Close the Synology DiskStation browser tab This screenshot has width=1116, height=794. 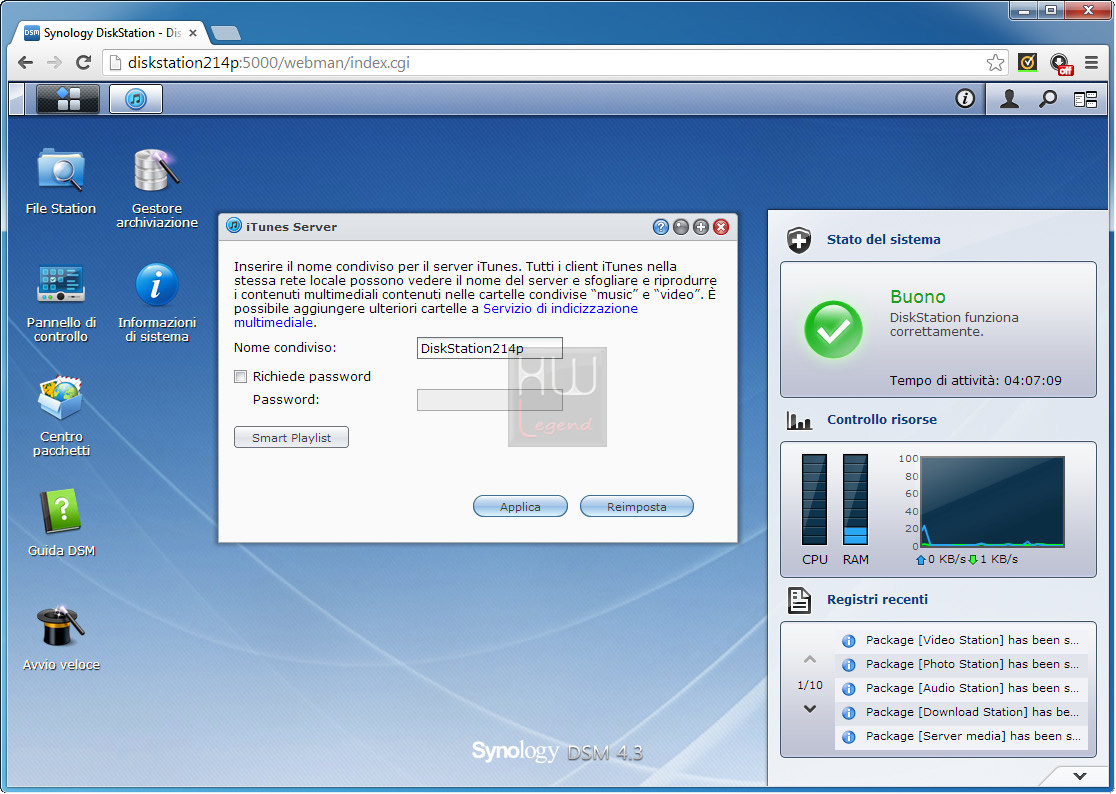192,33
